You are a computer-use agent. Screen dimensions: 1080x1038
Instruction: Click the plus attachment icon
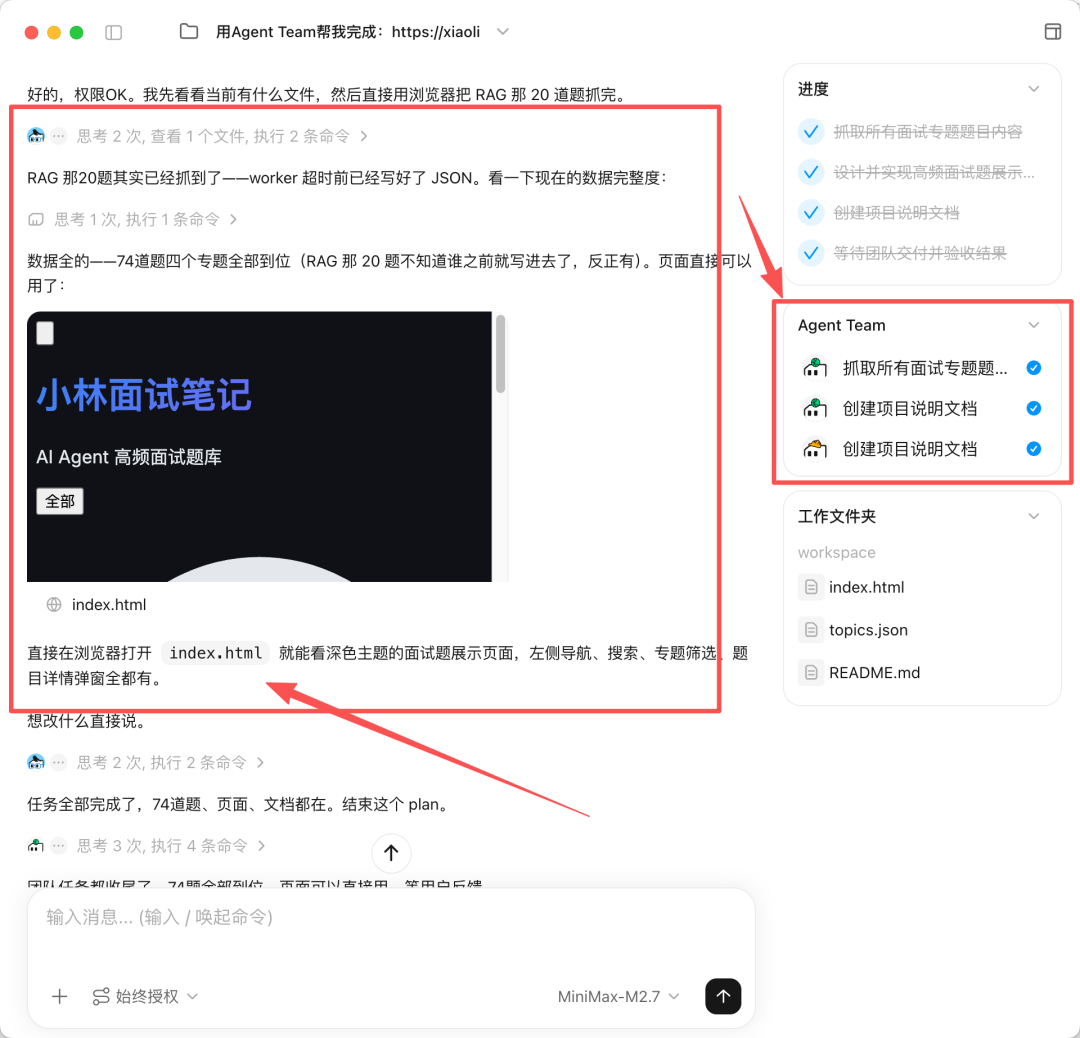[60, 997]
